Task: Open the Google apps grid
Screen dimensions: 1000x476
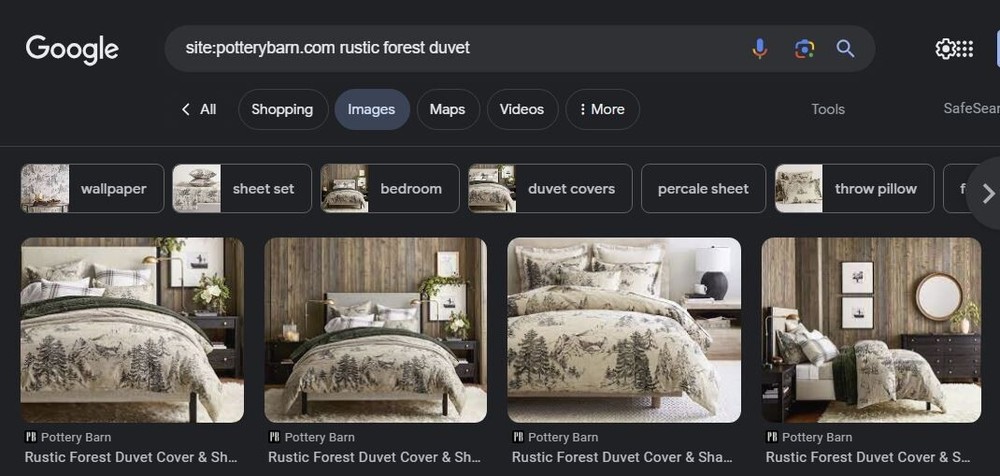Action: 965,48
